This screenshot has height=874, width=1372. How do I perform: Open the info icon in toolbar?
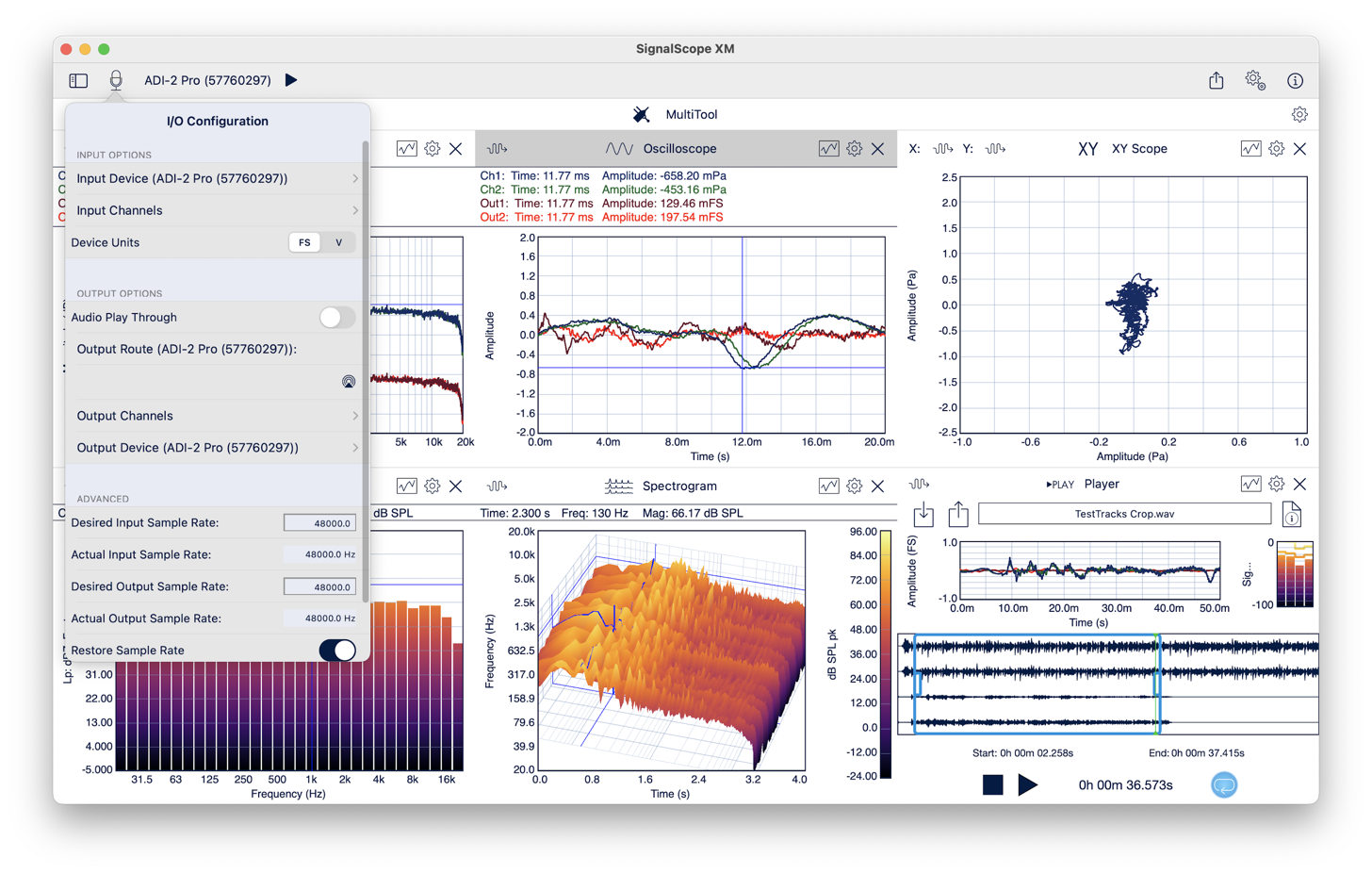[x=1296, y=81]
